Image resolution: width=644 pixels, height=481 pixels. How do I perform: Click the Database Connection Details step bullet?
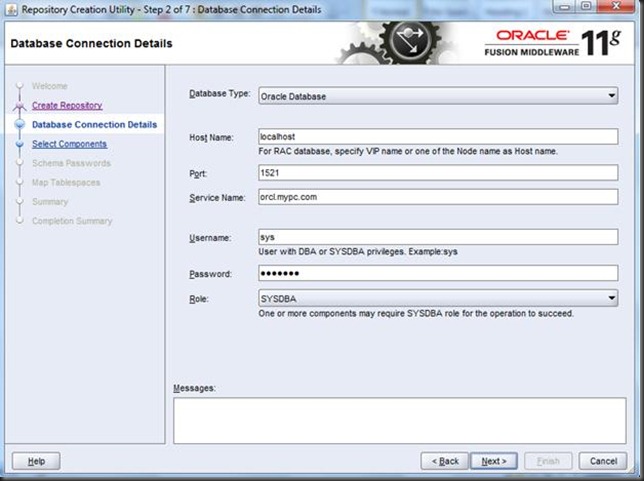[x=19, y=124]
